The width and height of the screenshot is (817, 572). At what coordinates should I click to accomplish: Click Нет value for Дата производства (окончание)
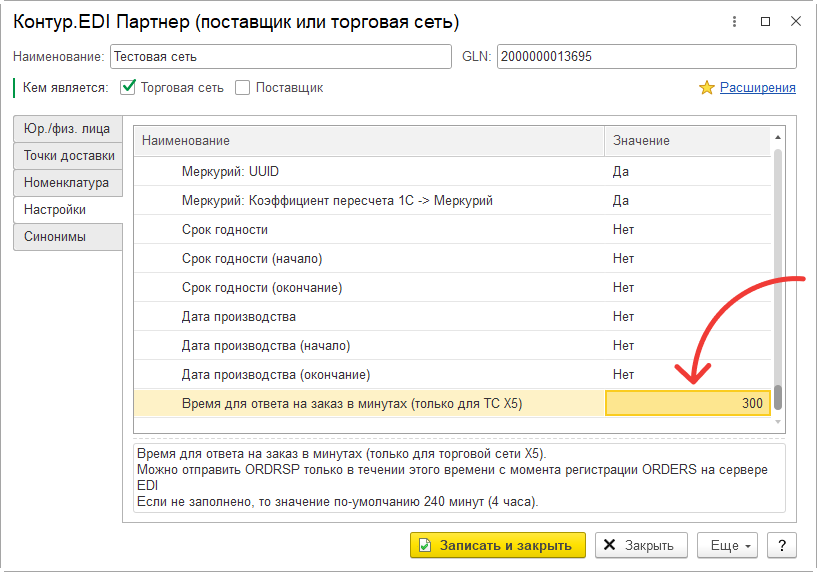click(x=623, y=375)
